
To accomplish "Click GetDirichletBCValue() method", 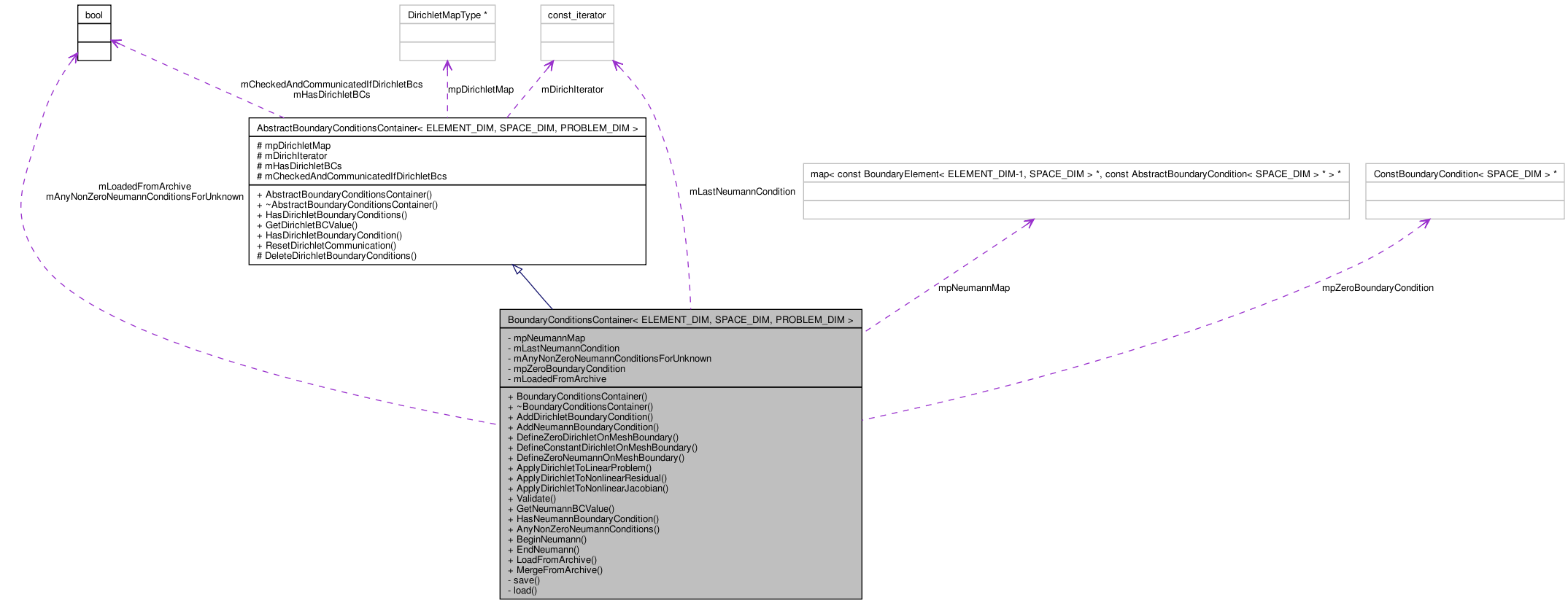I will coord(307,225).
